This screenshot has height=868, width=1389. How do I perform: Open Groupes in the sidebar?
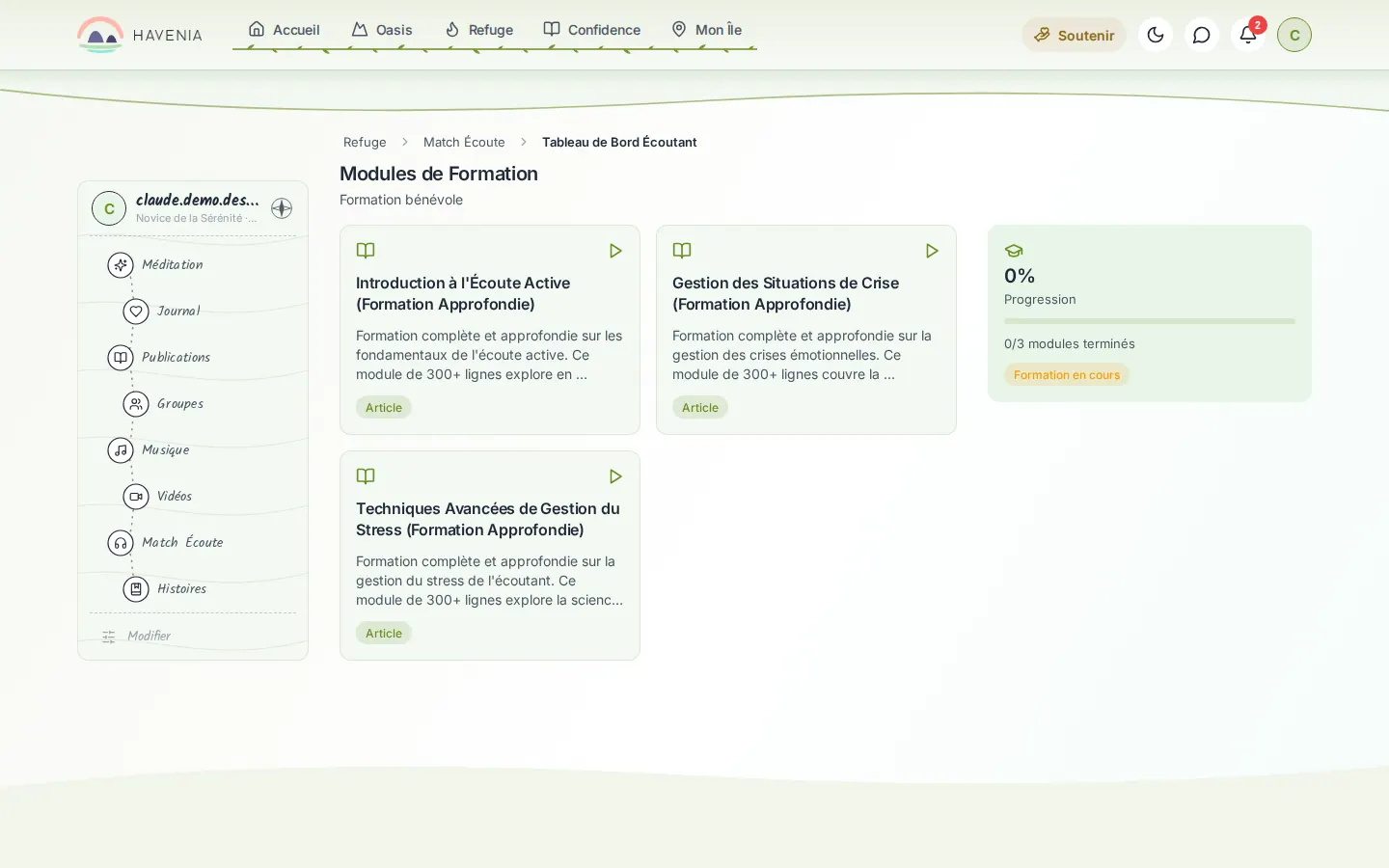point(180,403)
